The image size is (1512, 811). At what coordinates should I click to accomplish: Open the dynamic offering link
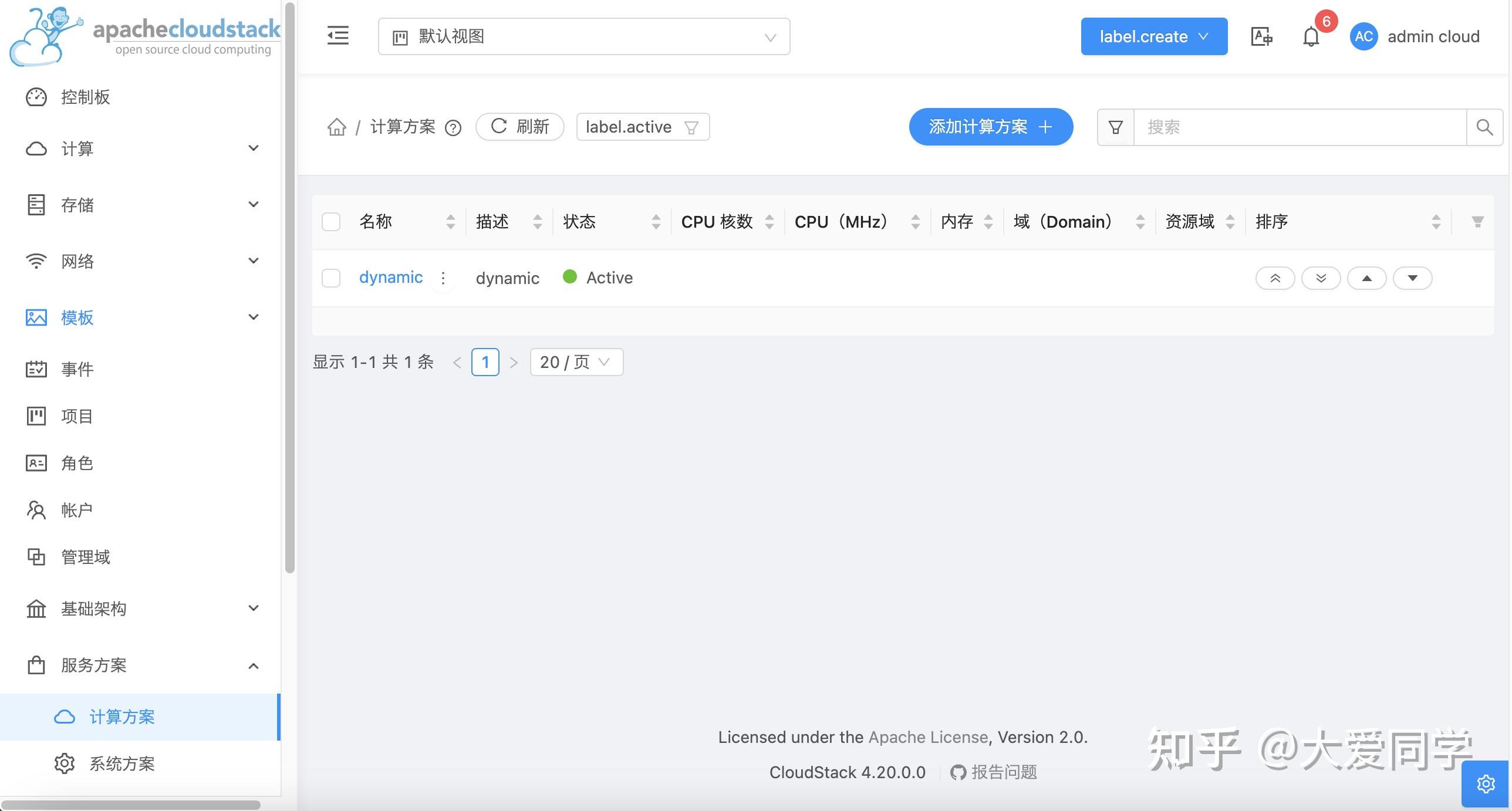390,277
